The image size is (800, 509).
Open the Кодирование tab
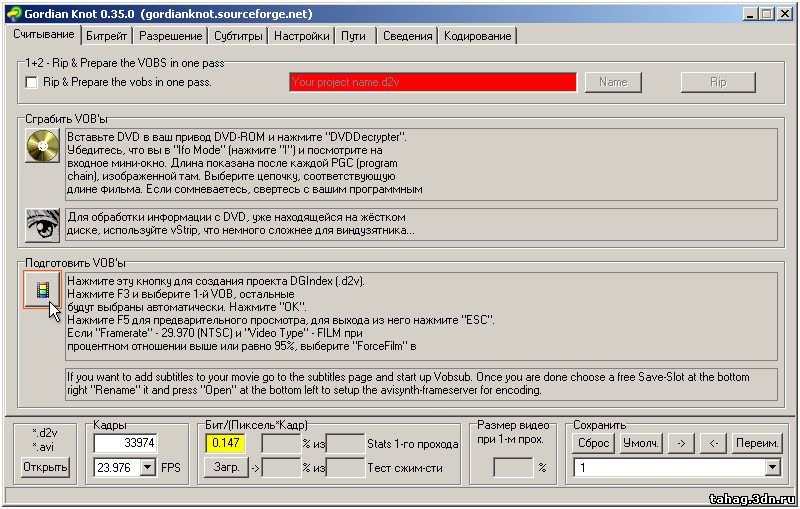click(x=478, y=36)
